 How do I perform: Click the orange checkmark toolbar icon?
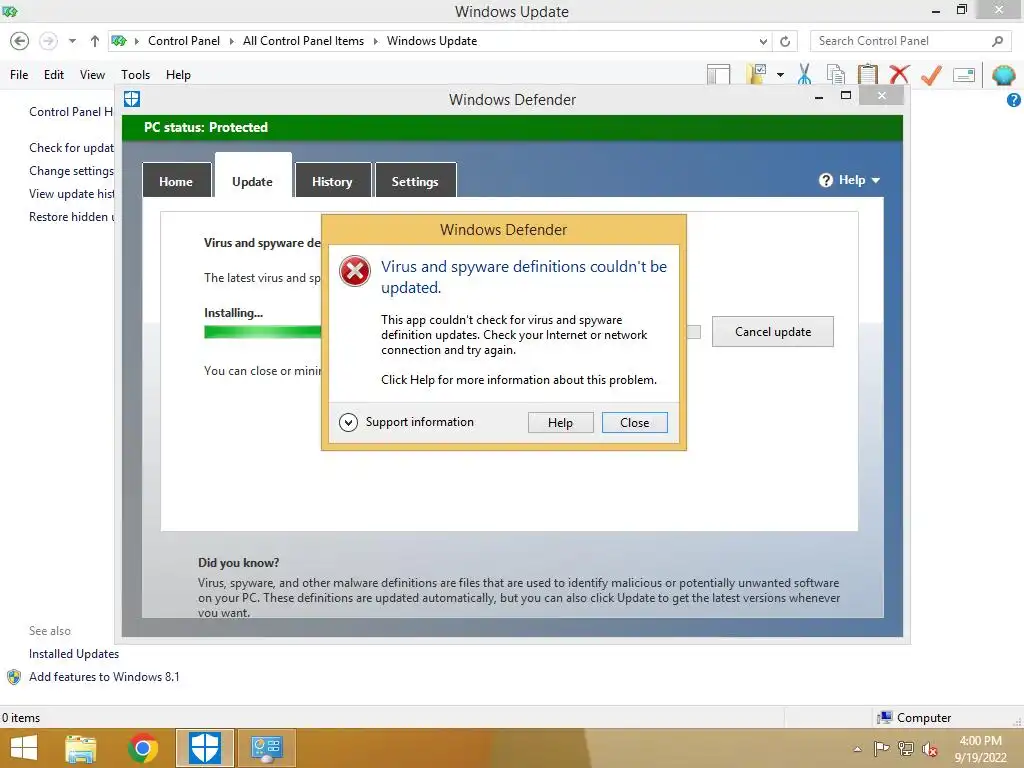[931, 74]
